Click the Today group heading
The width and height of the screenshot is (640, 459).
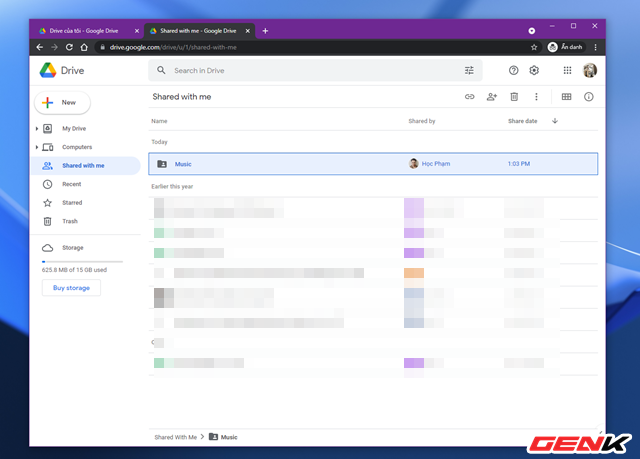pos(159,142)
